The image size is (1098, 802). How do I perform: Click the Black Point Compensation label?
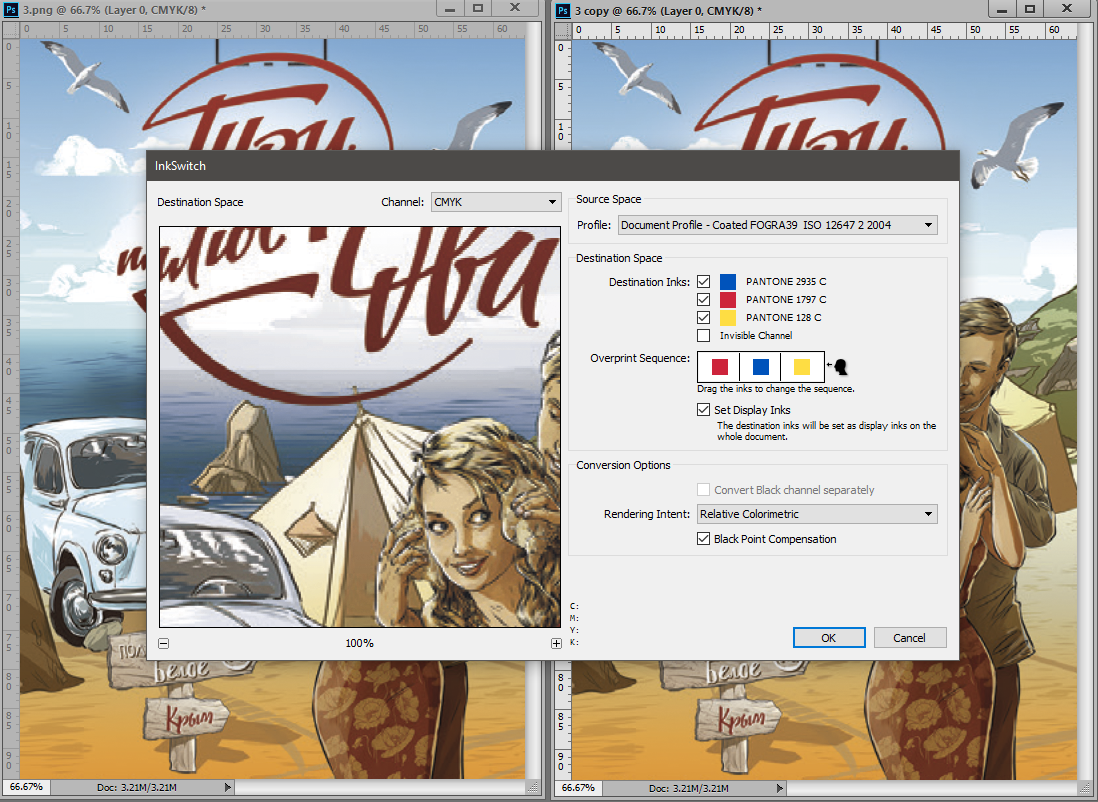(x=775, y=539)
